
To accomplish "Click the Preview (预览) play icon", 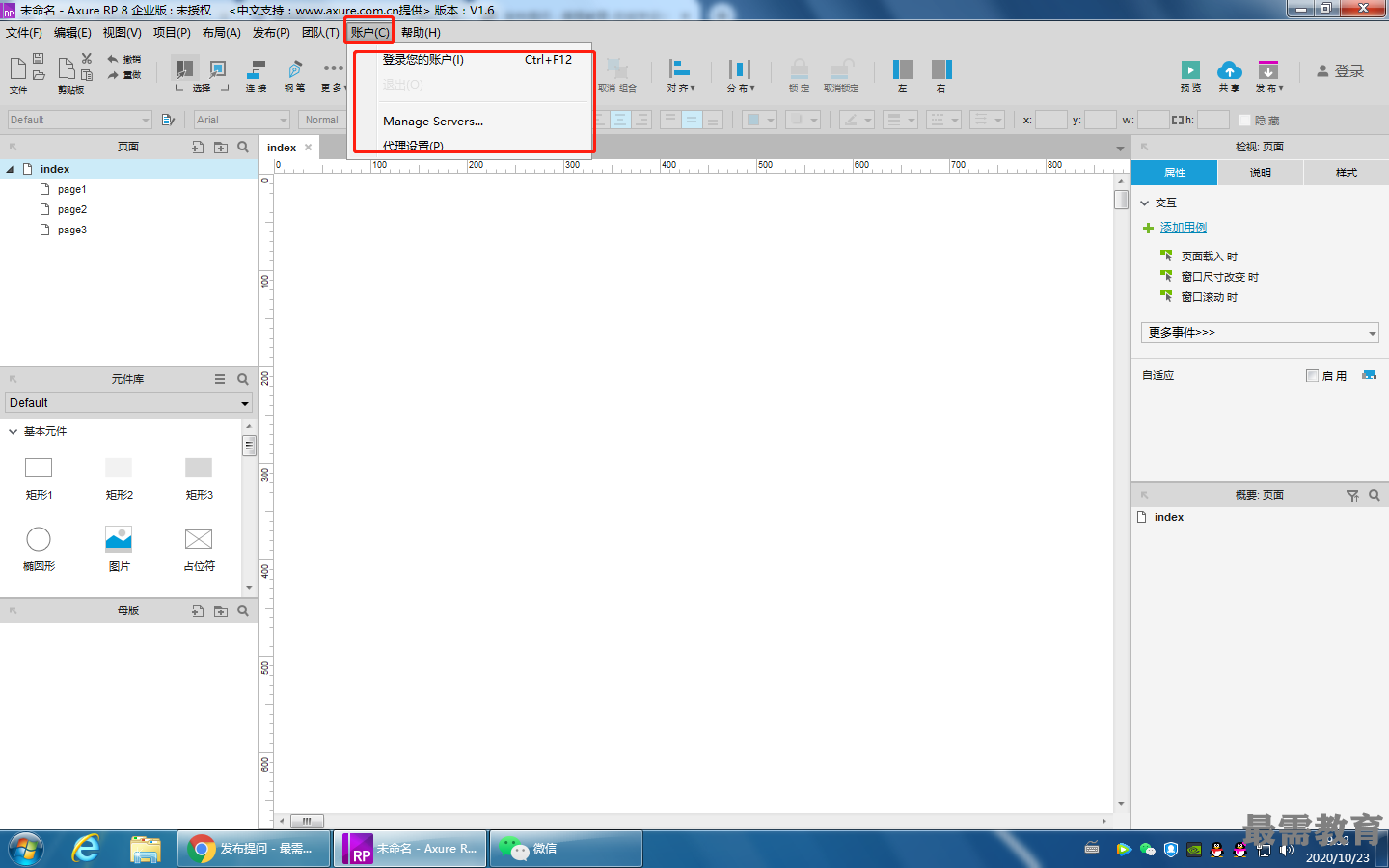I will (1190, 69).
